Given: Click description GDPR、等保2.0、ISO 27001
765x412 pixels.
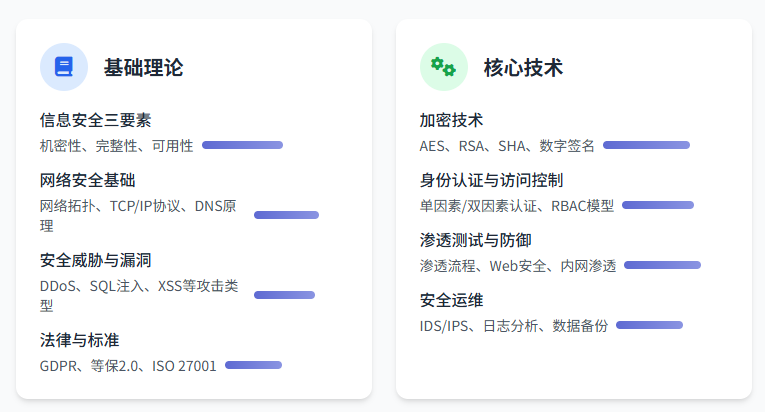Looking at the screenshot, I should click(128, 366).
